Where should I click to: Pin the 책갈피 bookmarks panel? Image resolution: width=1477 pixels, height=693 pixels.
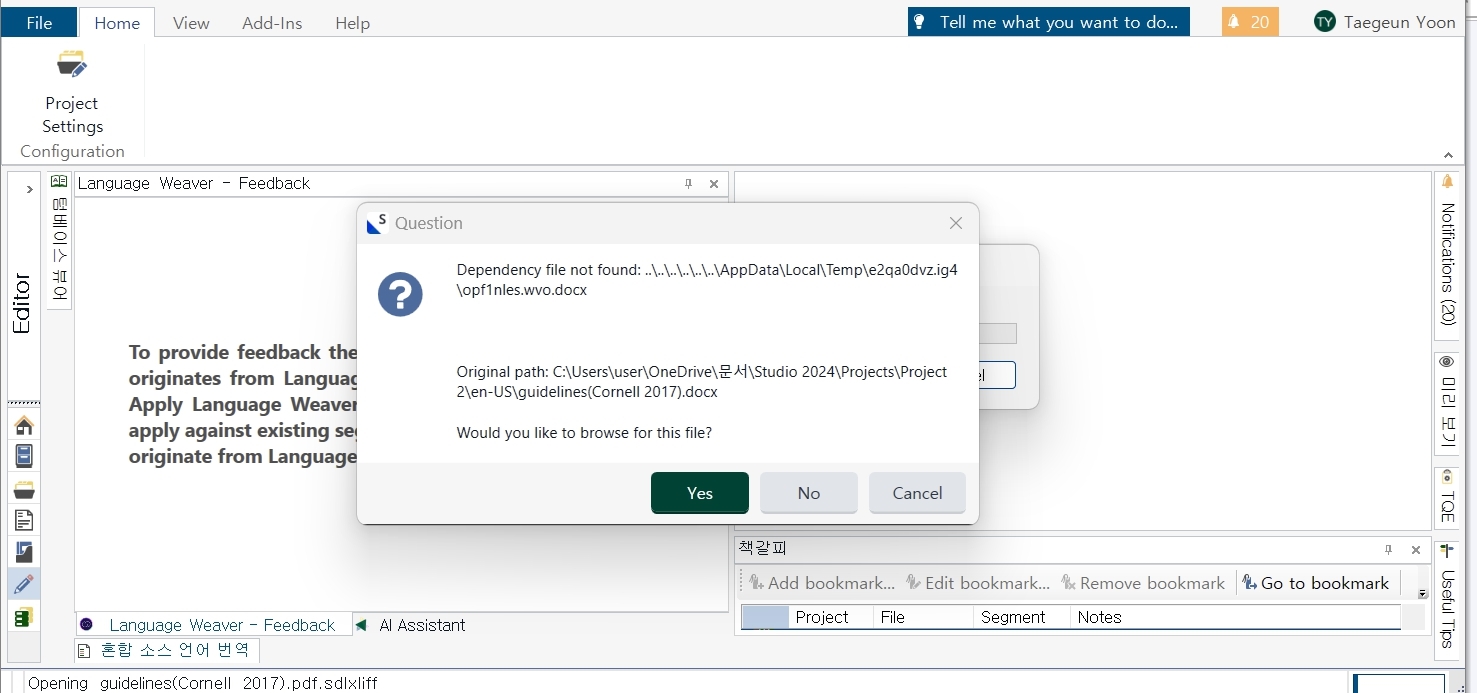(1388, 550)
